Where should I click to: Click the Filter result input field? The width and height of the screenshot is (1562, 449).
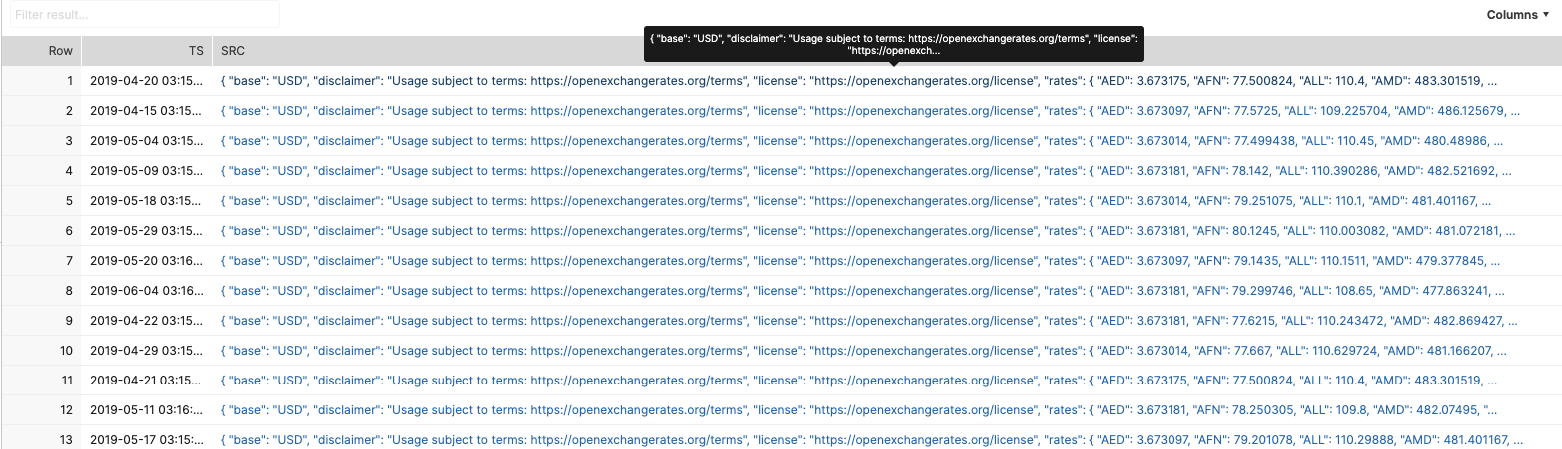click(144, 15)
